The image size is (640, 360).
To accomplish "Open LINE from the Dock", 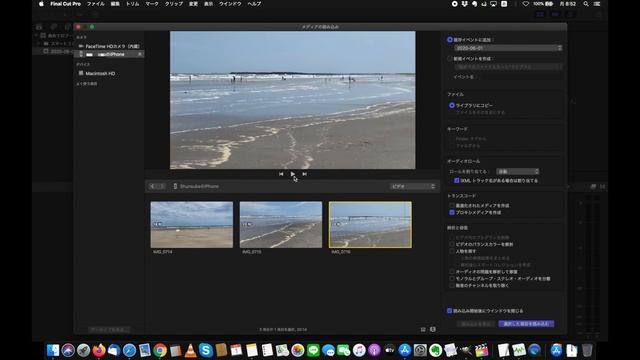I will (x=313, y=350).
